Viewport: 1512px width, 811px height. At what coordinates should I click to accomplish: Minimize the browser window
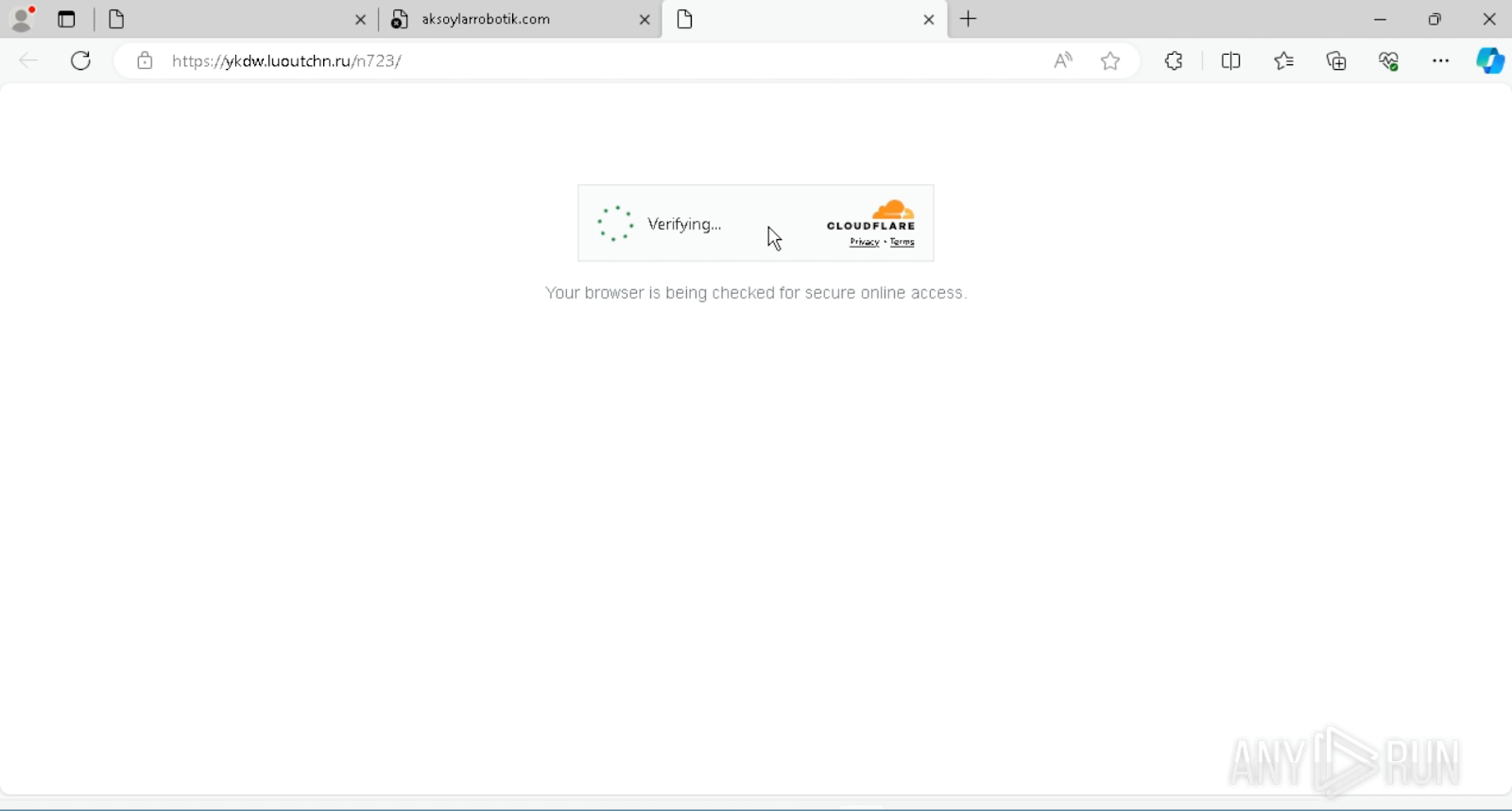coord(1380,19)
